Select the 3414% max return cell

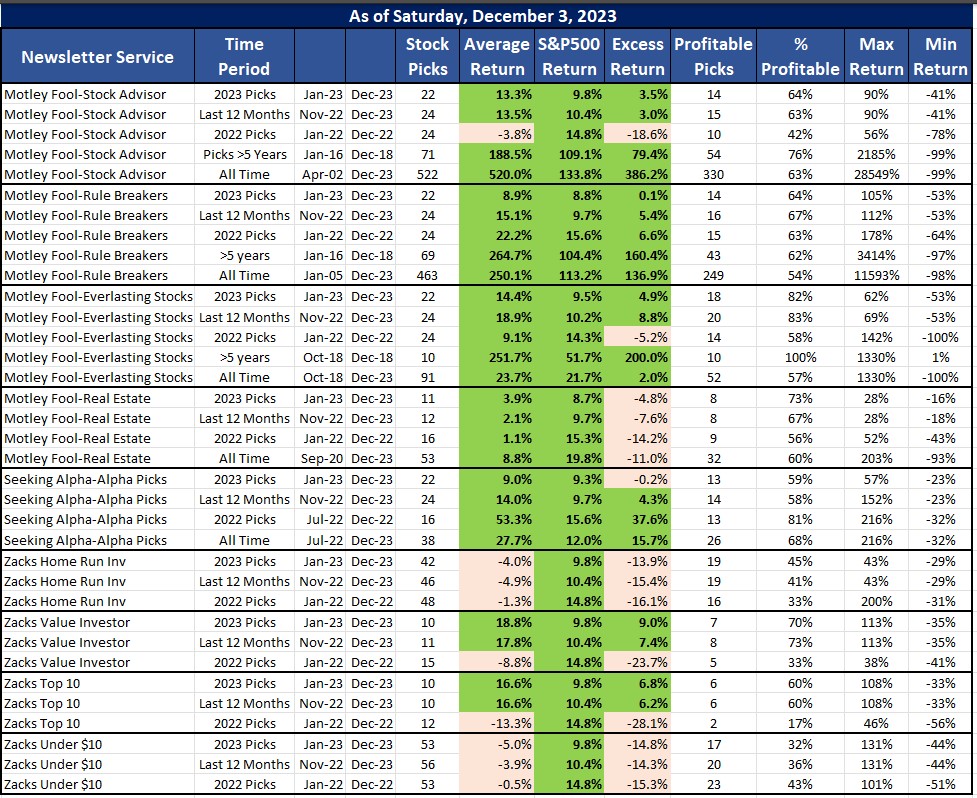click(x=877, y=255)
